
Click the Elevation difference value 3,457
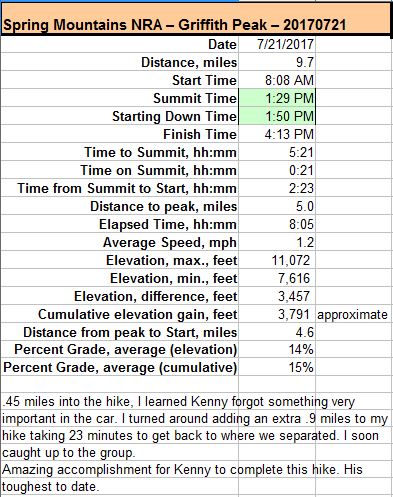(277, 296)
